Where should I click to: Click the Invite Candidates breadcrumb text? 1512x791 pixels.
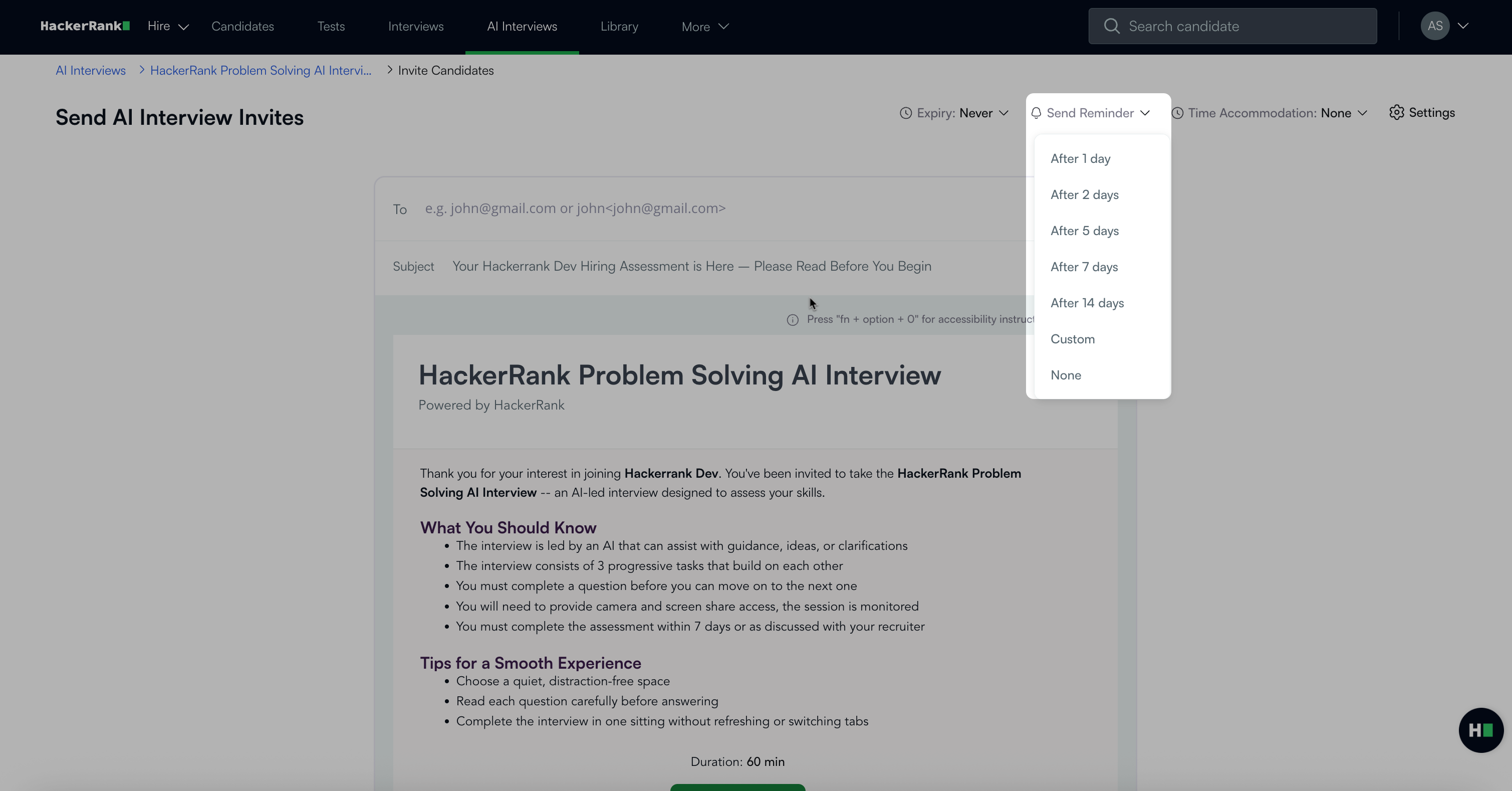(x=445, y=71)
